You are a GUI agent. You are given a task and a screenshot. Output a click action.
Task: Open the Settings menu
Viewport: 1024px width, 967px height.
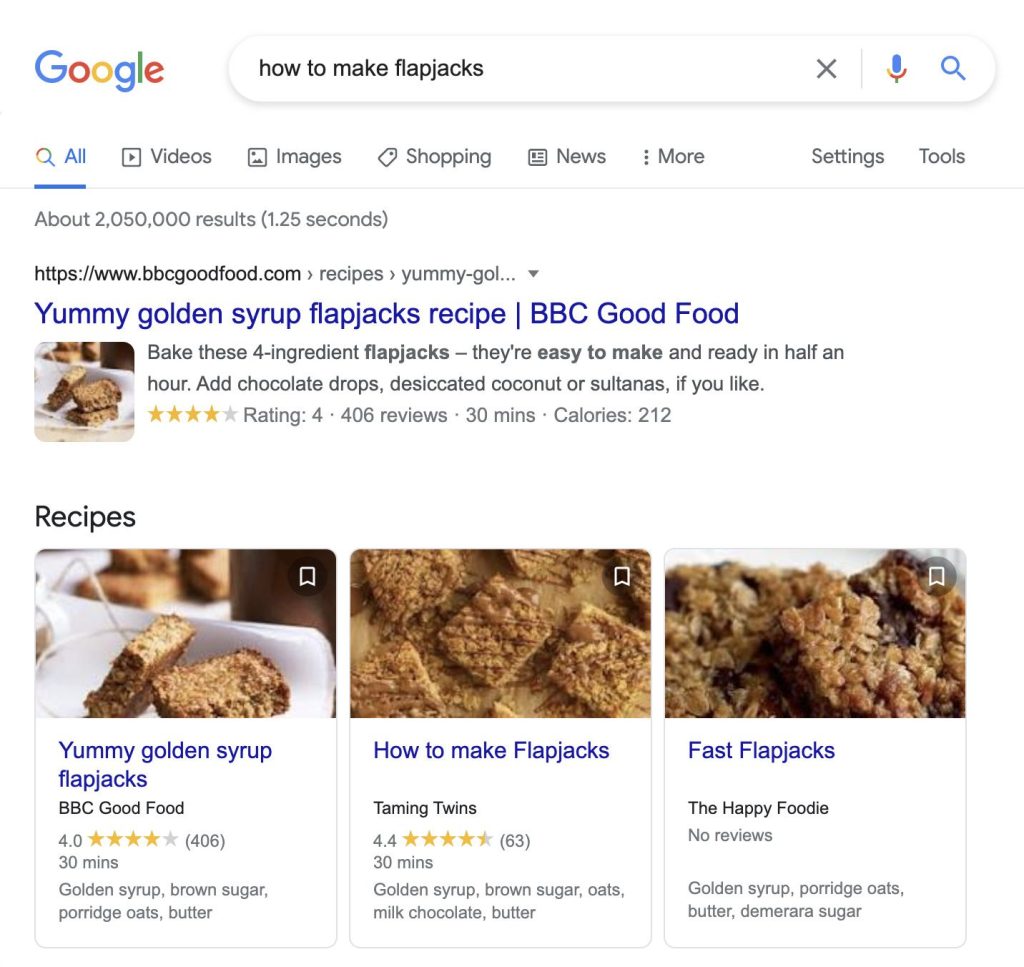[x=847, y=156]
